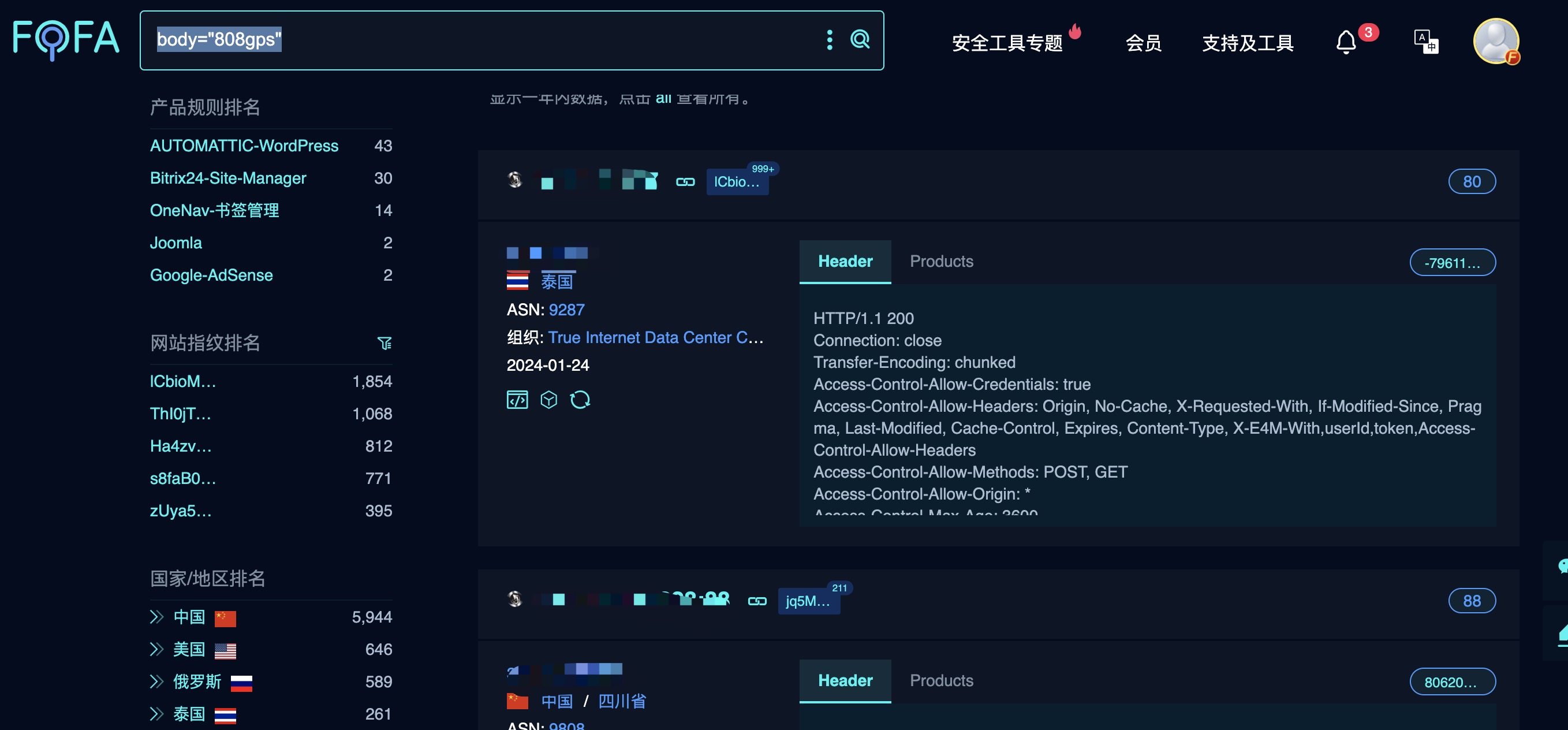Image resolution: width=1568 pixels, height=730 pixels.
Task: Switch to the Products tab
Action: 941,261
